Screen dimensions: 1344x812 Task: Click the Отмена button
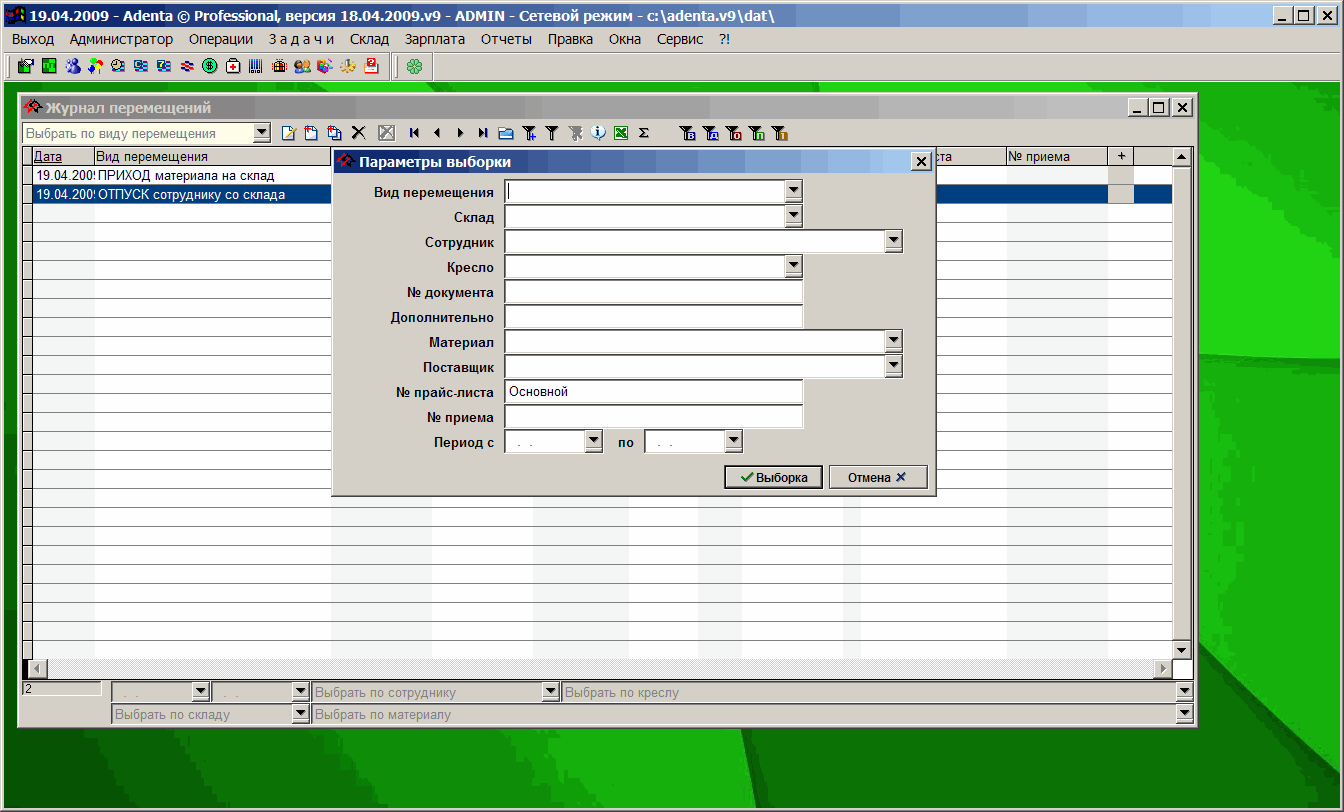[877, 478]
